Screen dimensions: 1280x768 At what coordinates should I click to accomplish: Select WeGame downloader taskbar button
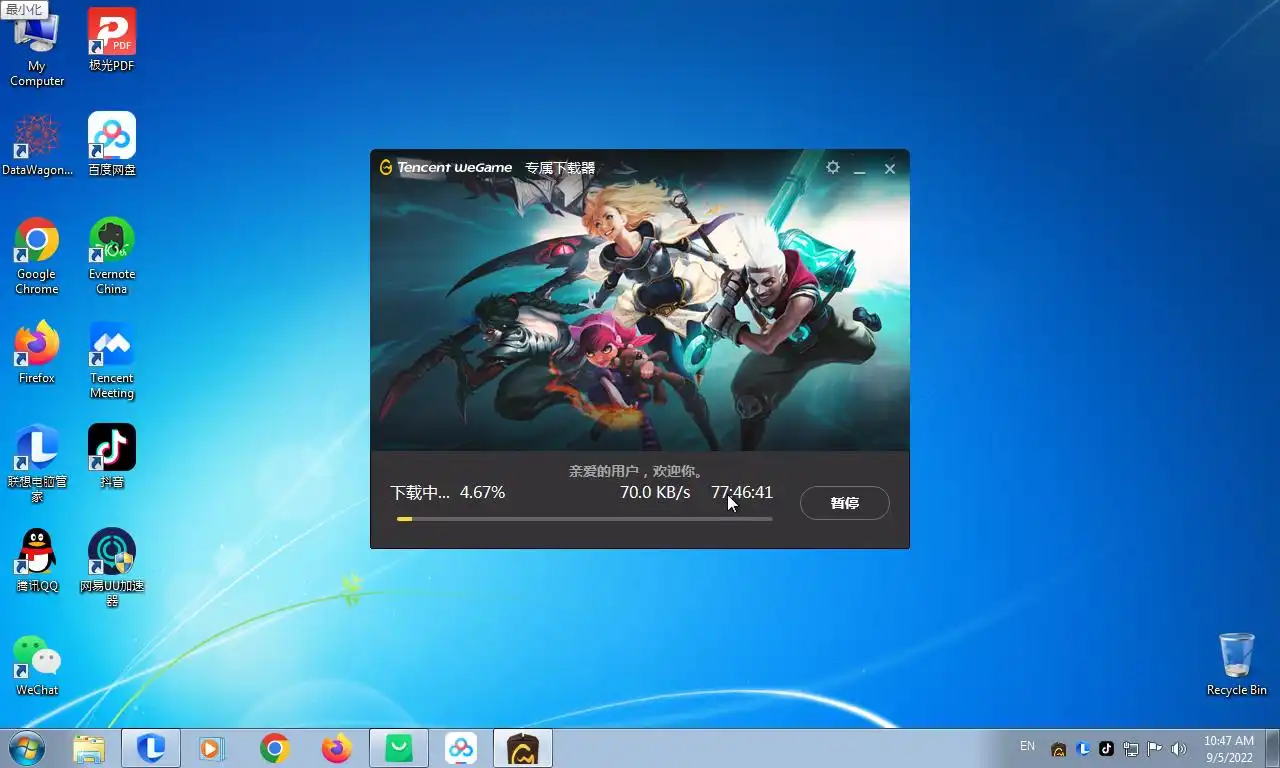[523, 748]
